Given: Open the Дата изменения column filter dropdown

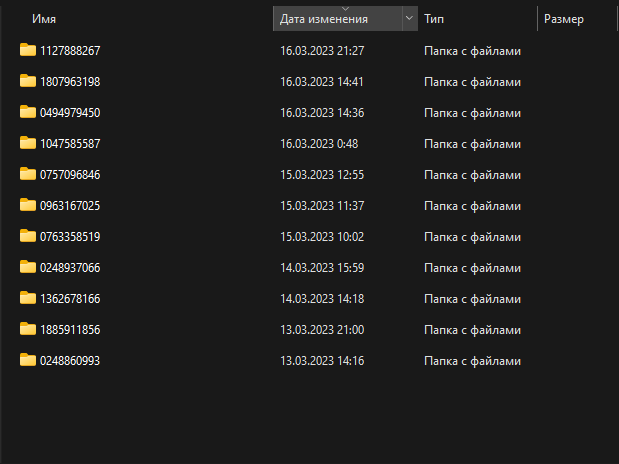Looking at the screenshot, I should 409,19.
